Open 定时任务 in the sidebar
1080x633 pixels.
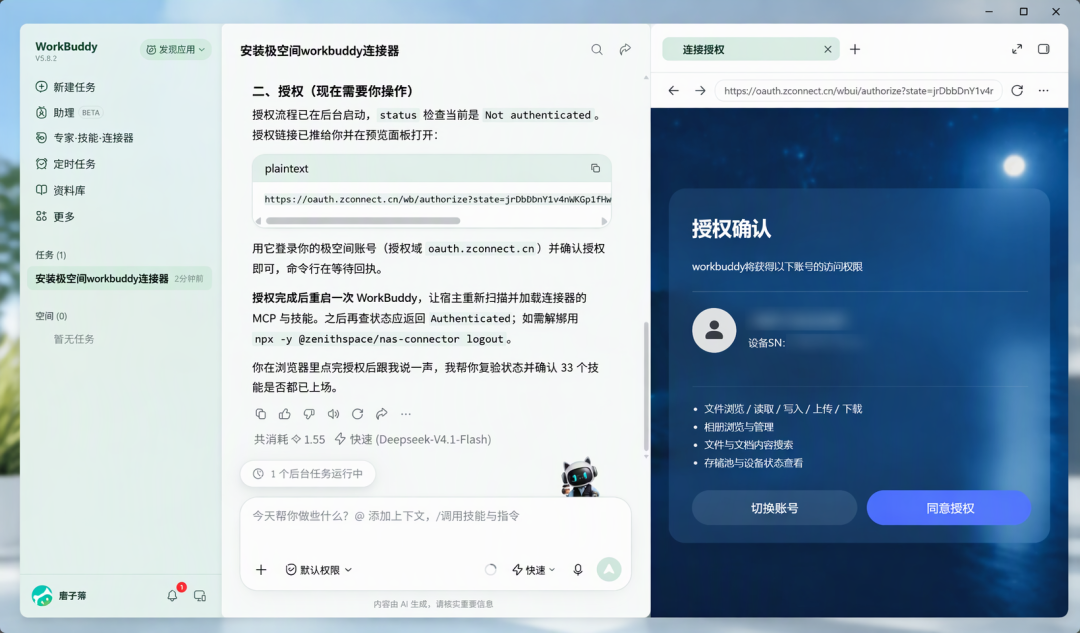(x=65, y=164)
